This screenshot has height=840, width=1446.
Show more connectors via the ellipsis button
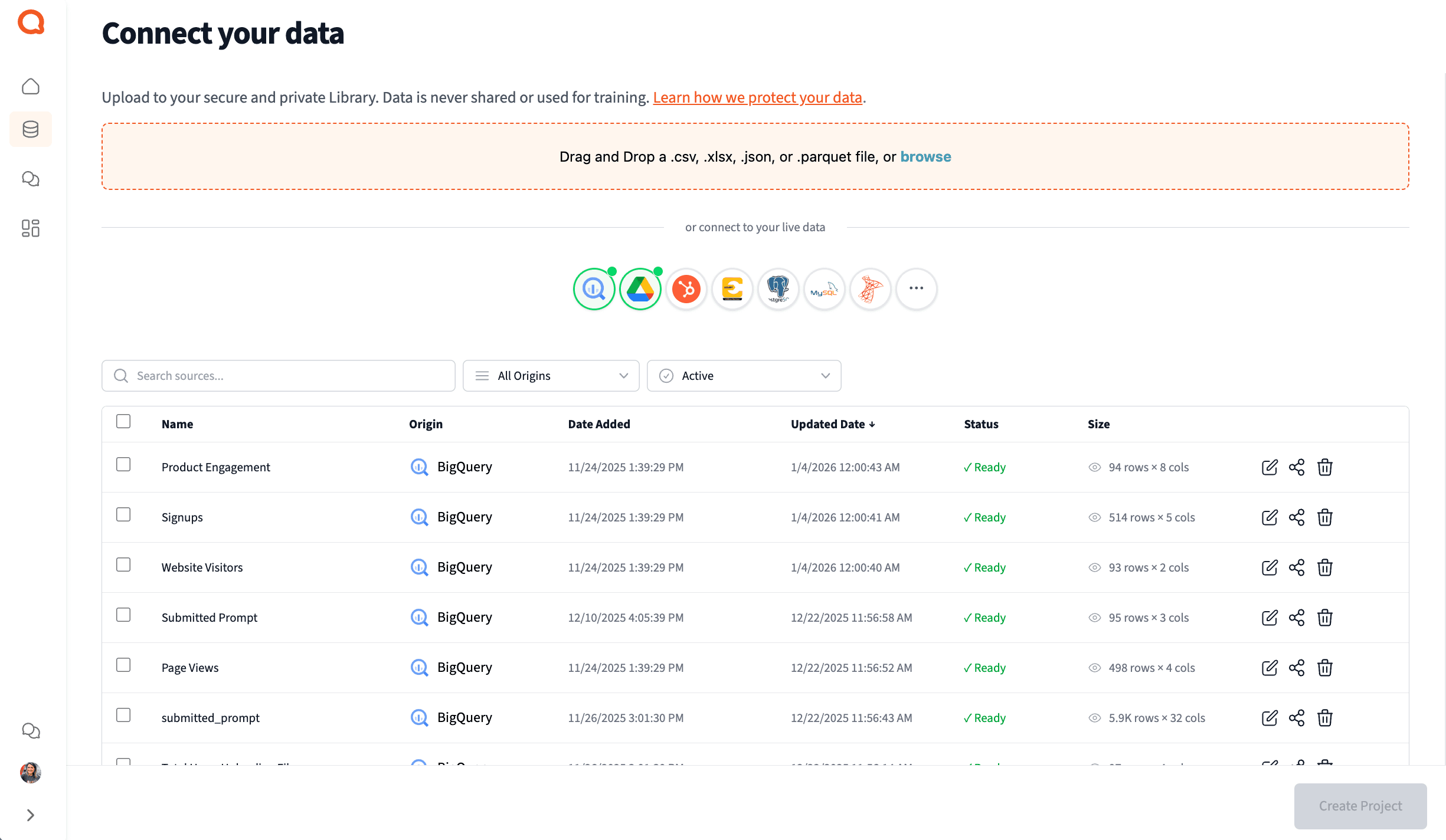tap(916, 289)
